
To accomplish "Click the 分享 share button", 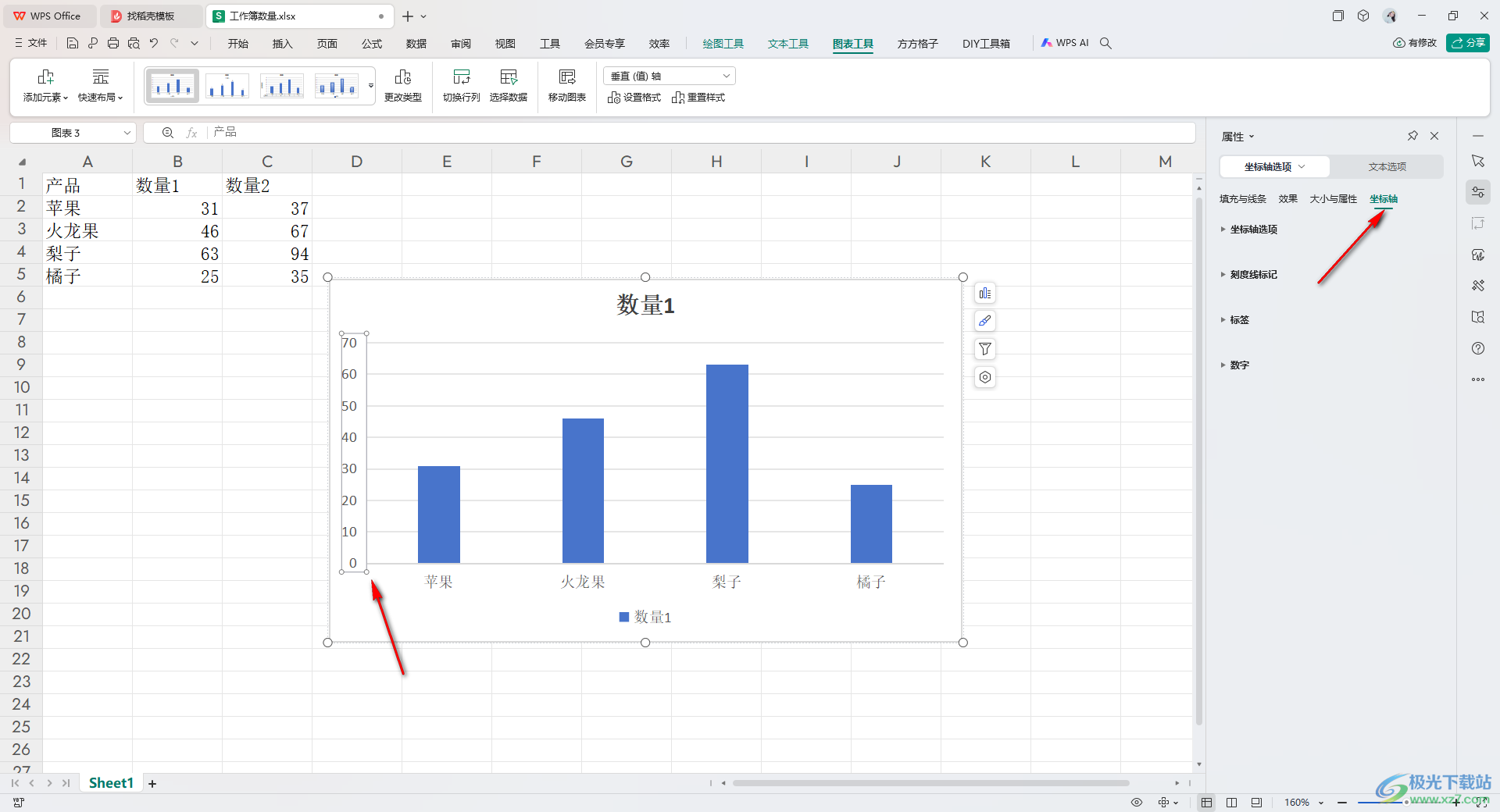I will [x=1468, y=43].
